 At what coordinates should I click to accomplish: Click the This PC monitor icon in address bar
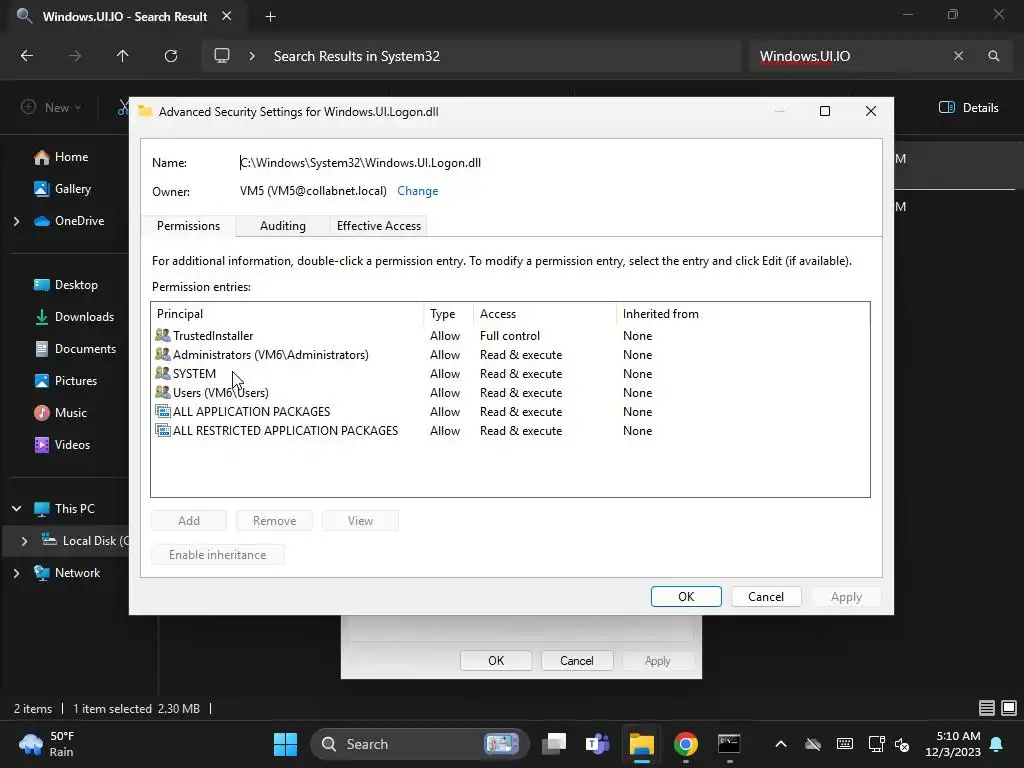(222, 56)
